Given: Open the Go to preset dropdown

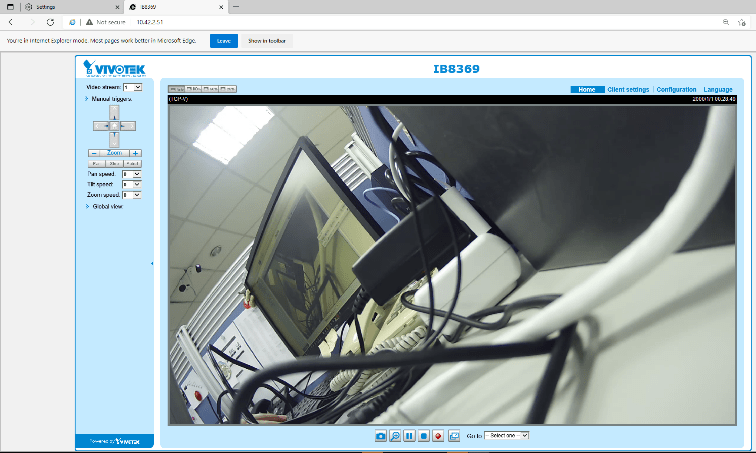Looking at the screenshot, I should pos(507,436).
